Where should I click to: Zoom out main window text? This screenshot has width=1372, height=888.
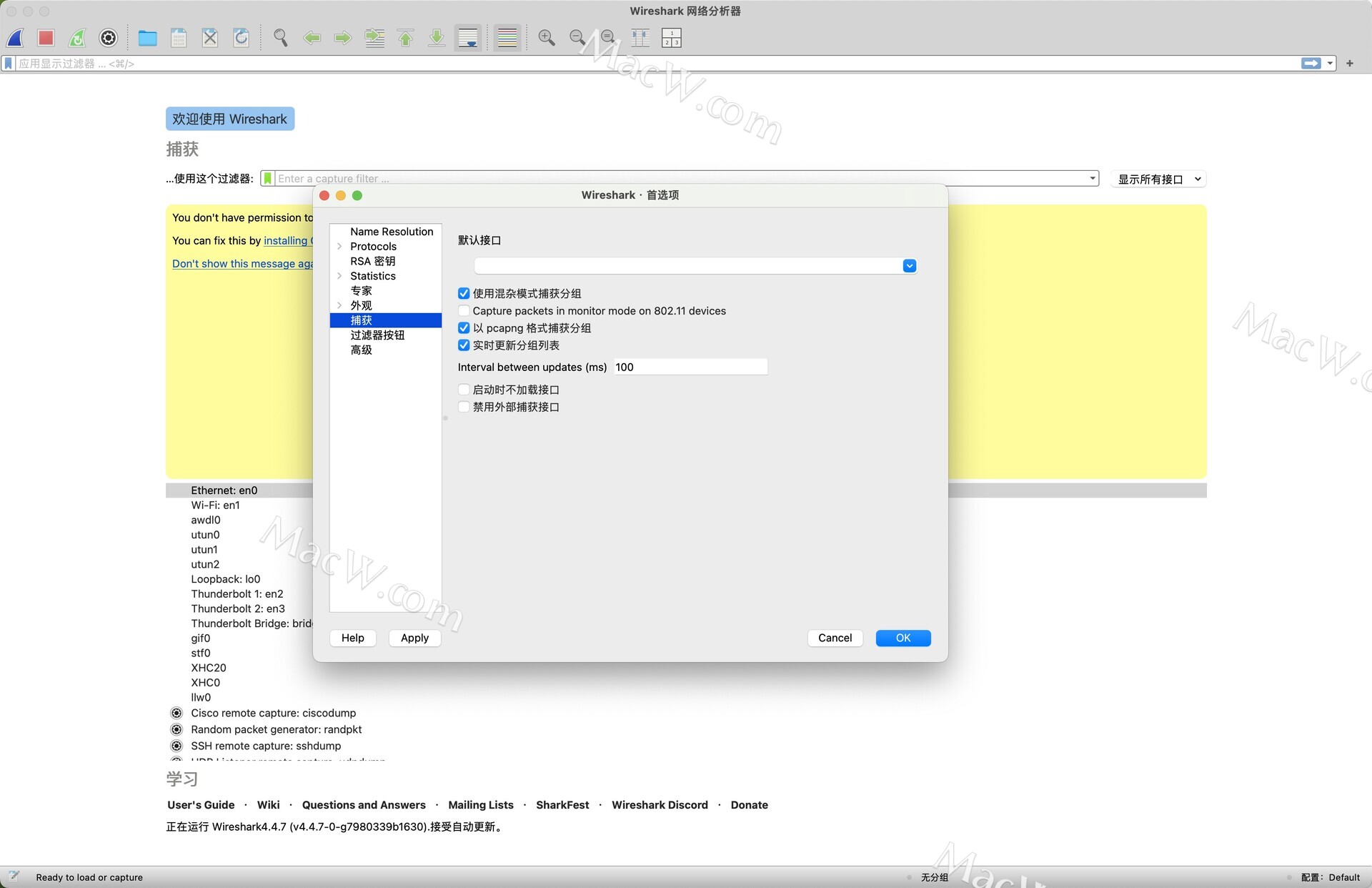[x=577, y=38]
